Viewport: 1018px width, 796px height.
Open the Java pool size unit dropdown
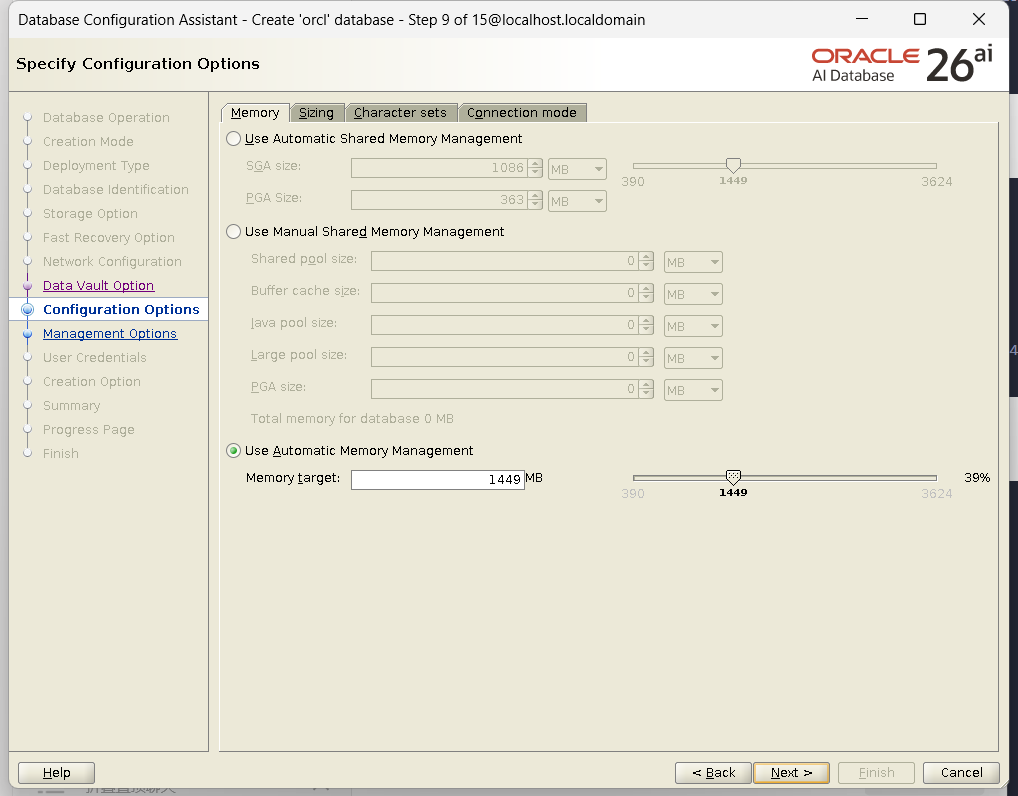pos(693,326)
